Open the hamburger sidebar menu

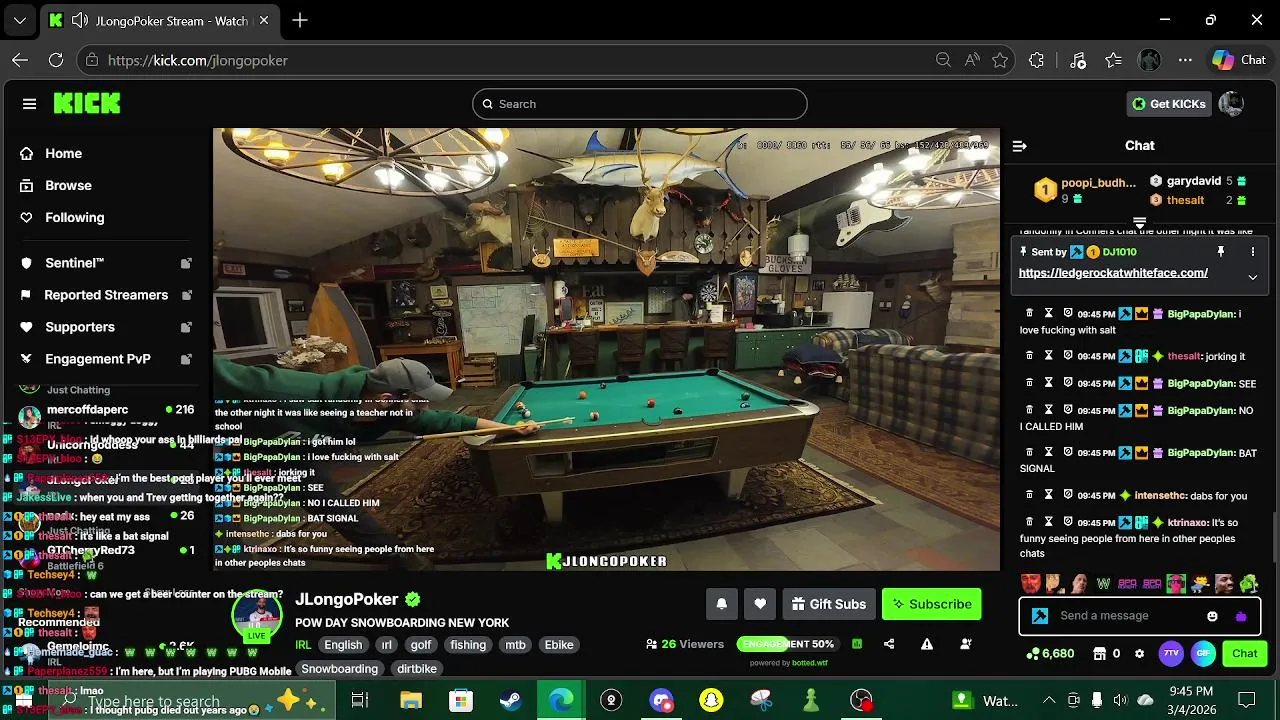point(29,104)
